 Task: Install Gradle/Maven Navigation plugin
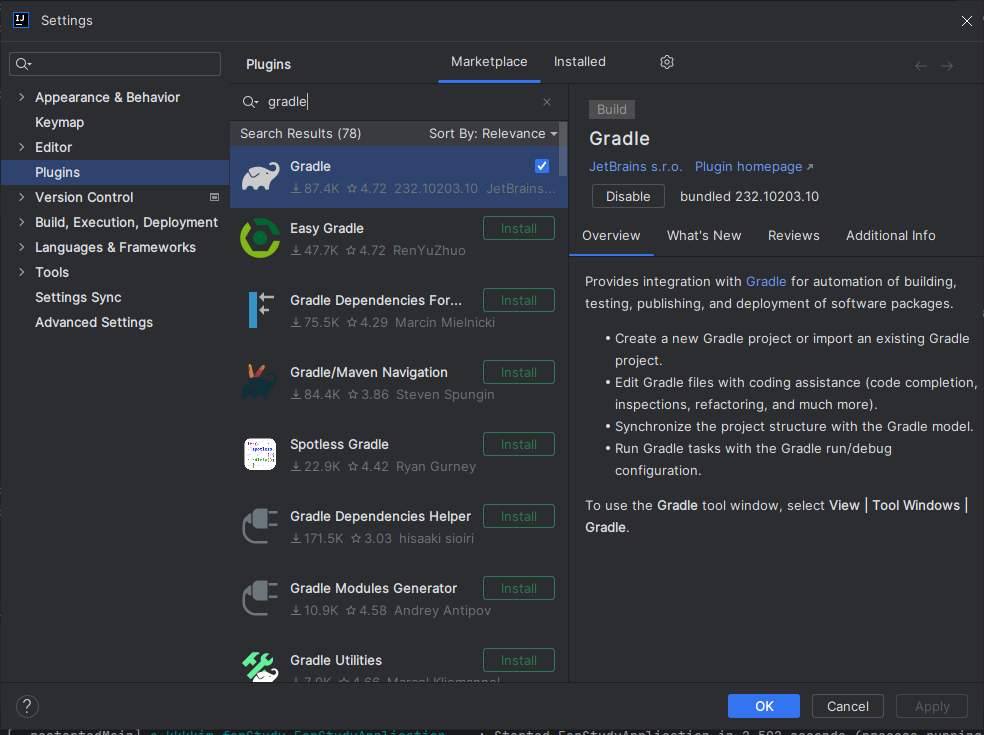coord(518,372)
